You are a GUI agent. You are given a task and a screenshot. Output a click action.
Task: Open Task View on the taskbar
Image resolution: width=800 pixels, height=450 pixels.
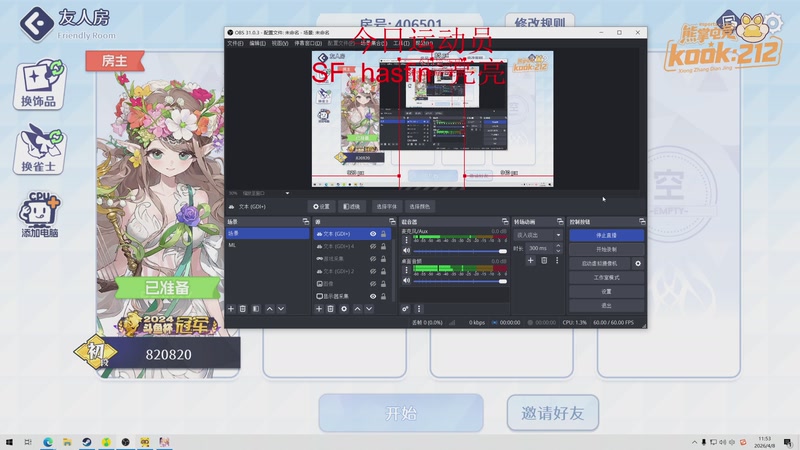[x=28, y=442]
